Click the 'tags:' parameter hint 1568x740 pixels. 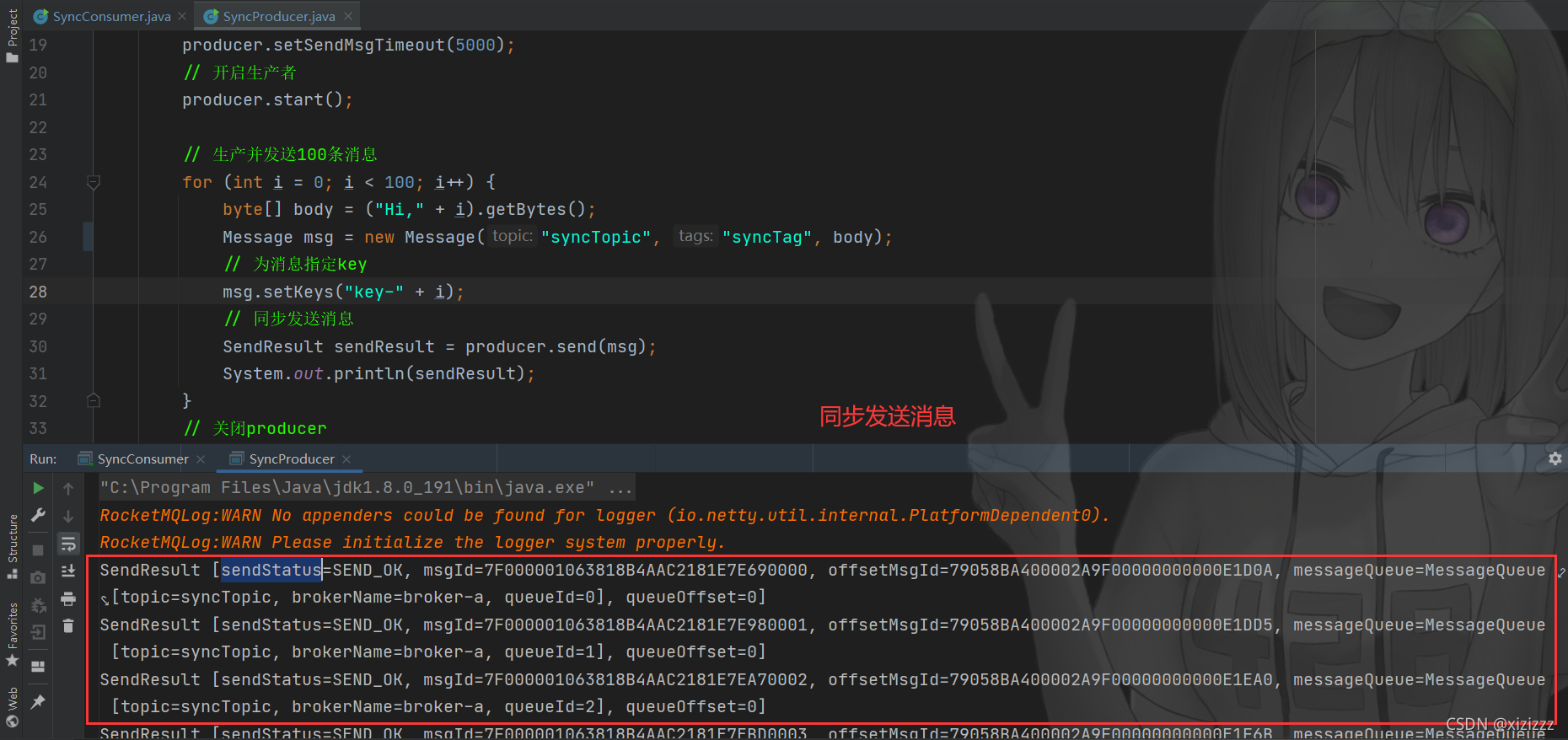[696, 236]
